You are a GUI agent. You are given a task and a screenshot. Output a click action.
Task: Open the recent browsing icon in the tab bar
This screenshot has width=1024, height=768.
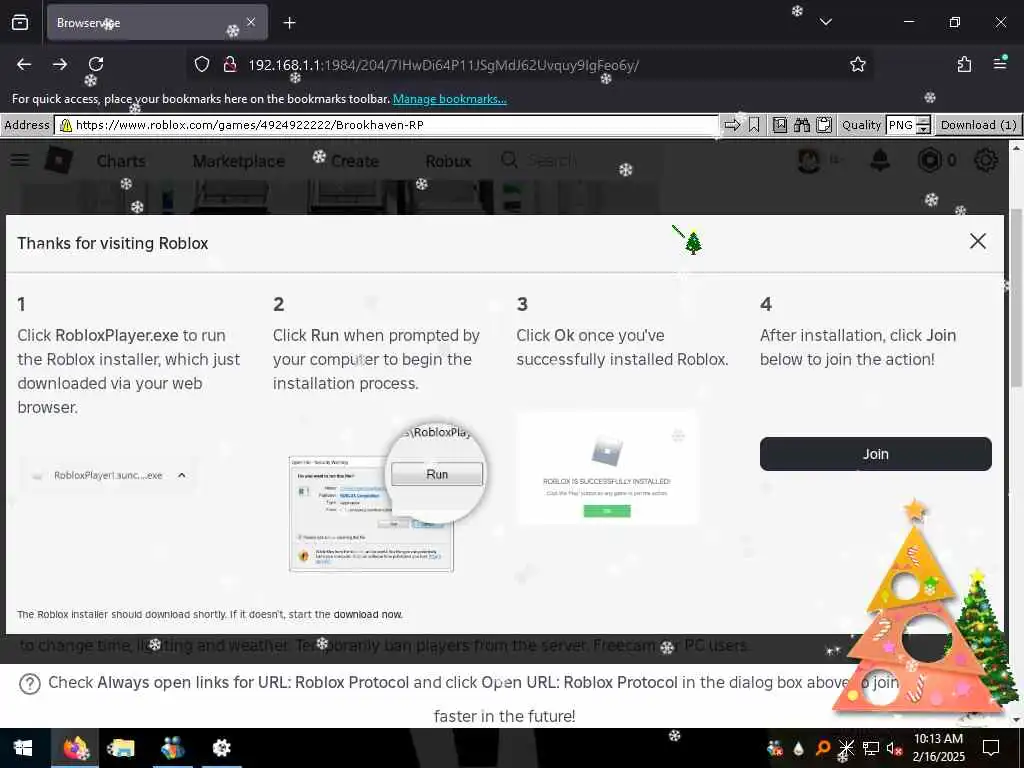coord(20,23)
